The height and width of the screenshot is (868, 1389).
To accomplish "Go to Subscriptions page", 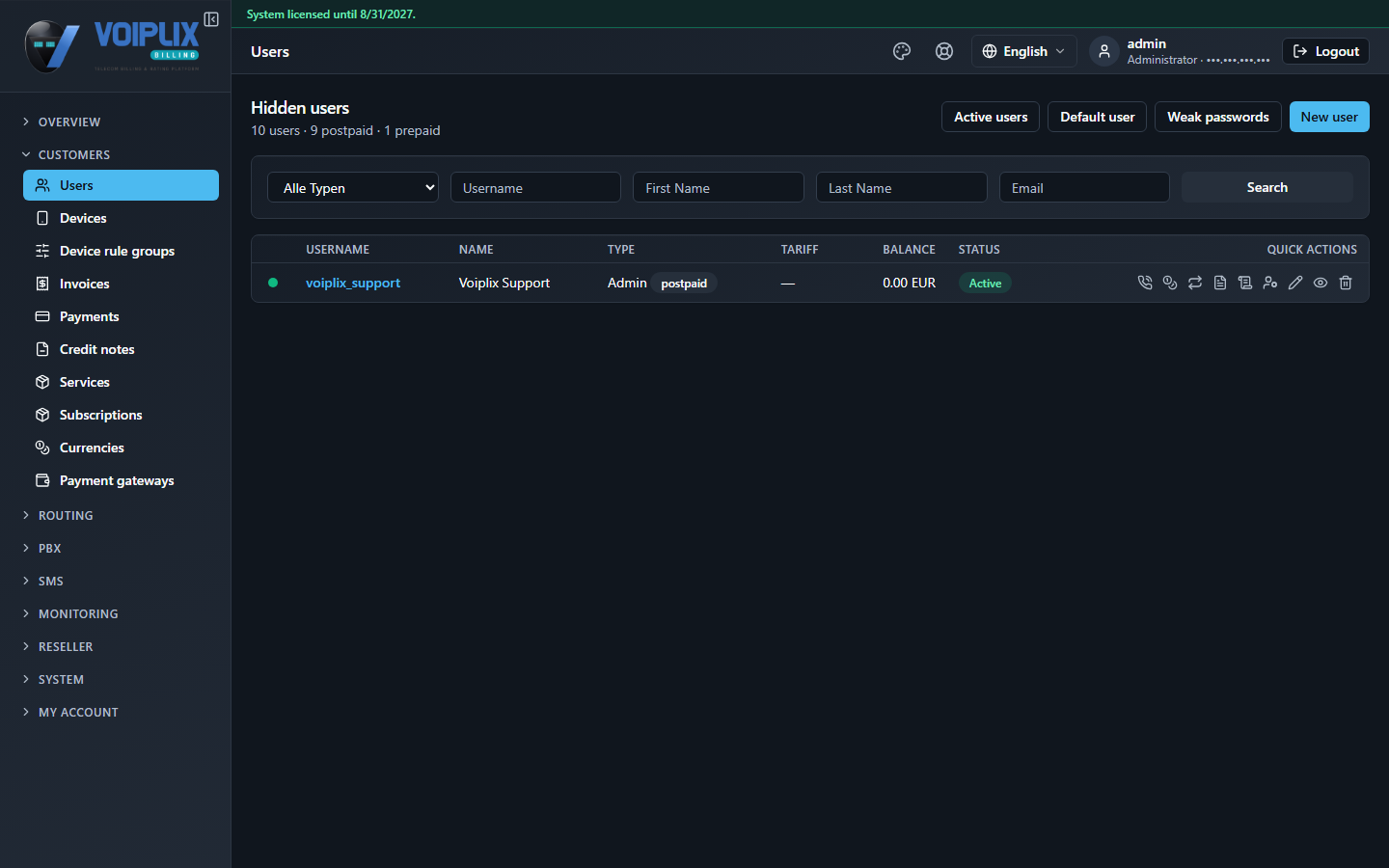I will coord(121,415).
